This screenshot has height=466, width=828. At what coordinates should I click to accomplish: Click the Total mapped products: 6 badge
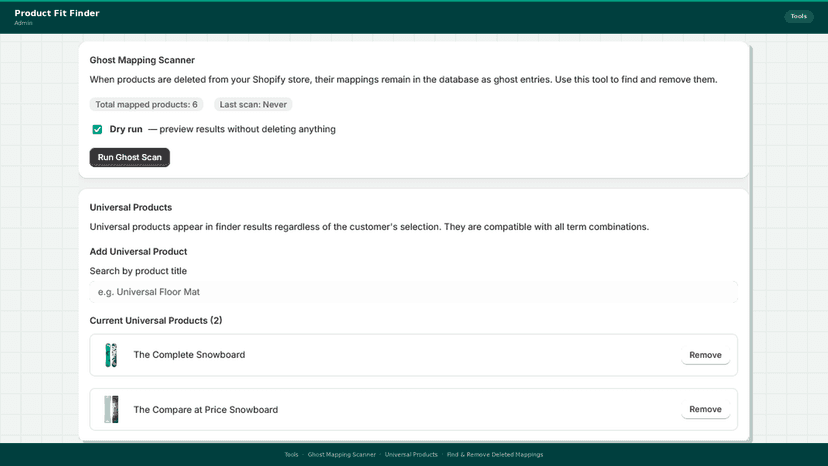146,105
